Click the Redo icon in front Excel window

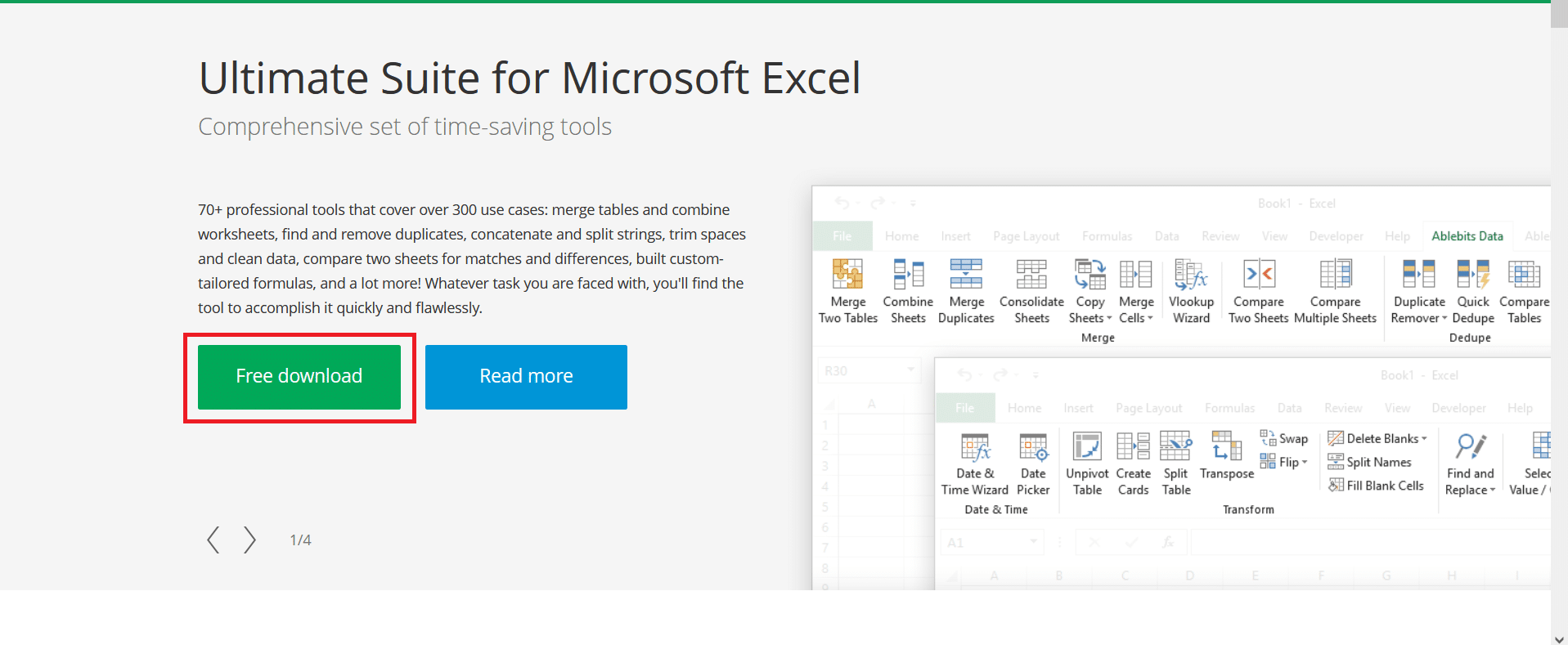click(x=1000, y=375)
